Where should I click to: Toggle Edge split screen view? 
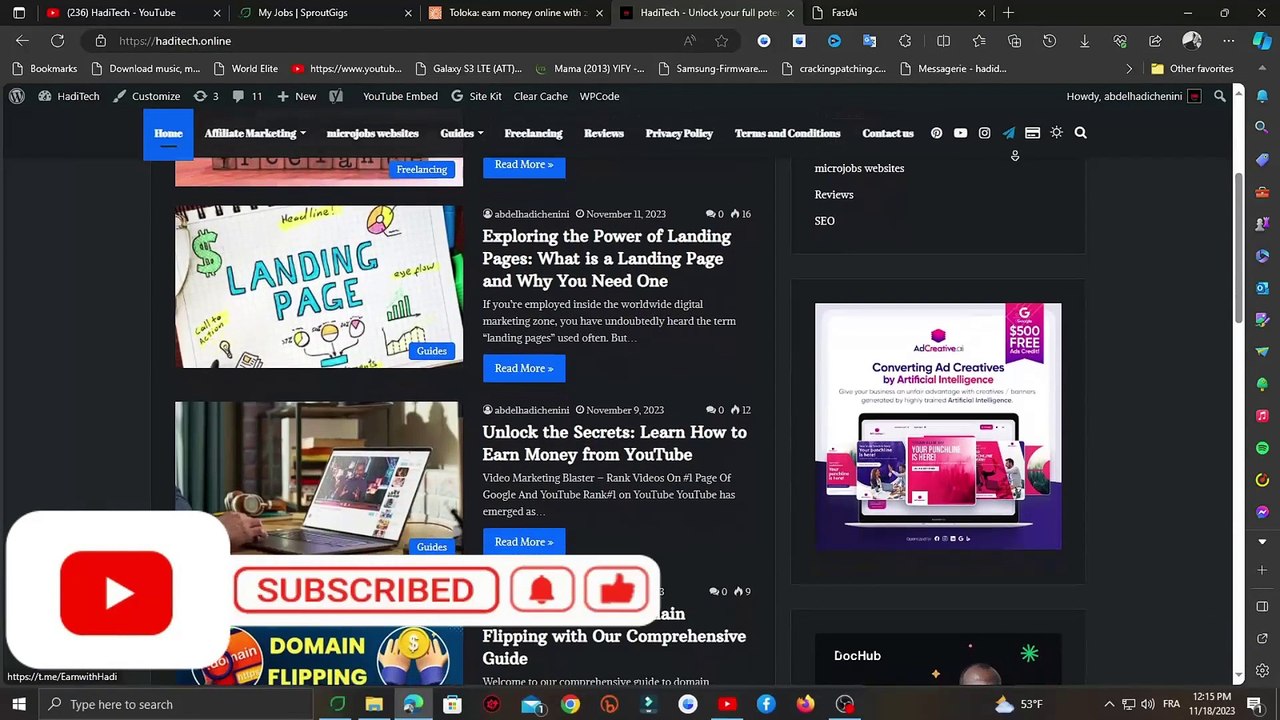tap(943, 41)
